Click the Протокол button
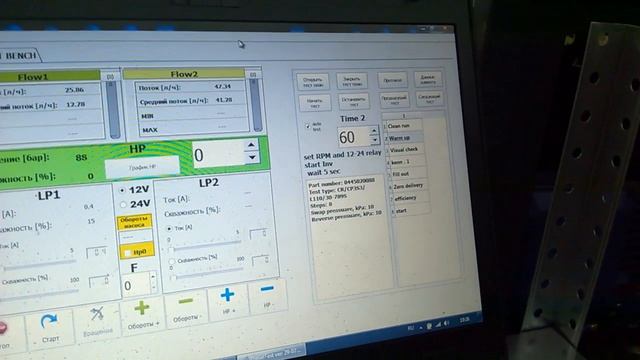Screen dimensions: 640x360 392,80
